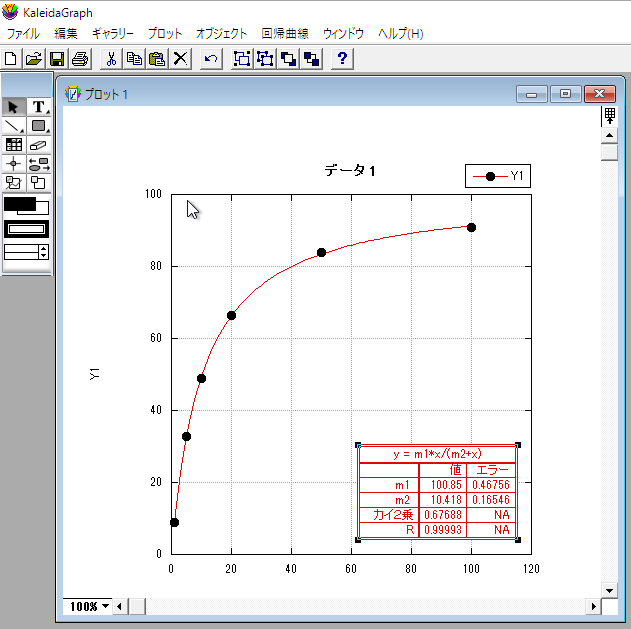This screenshot has height=629, width=631.
Task: Open a file with the folder icon
Action: [34, 59]
